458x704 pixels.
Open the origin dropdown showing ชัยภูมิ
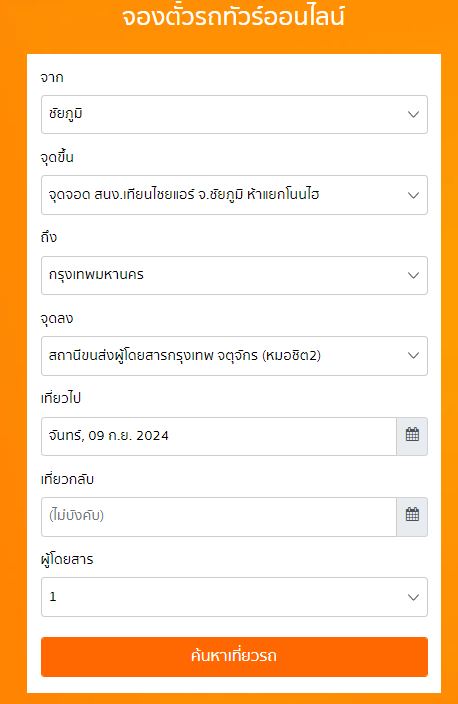click(x=234, y=114)
